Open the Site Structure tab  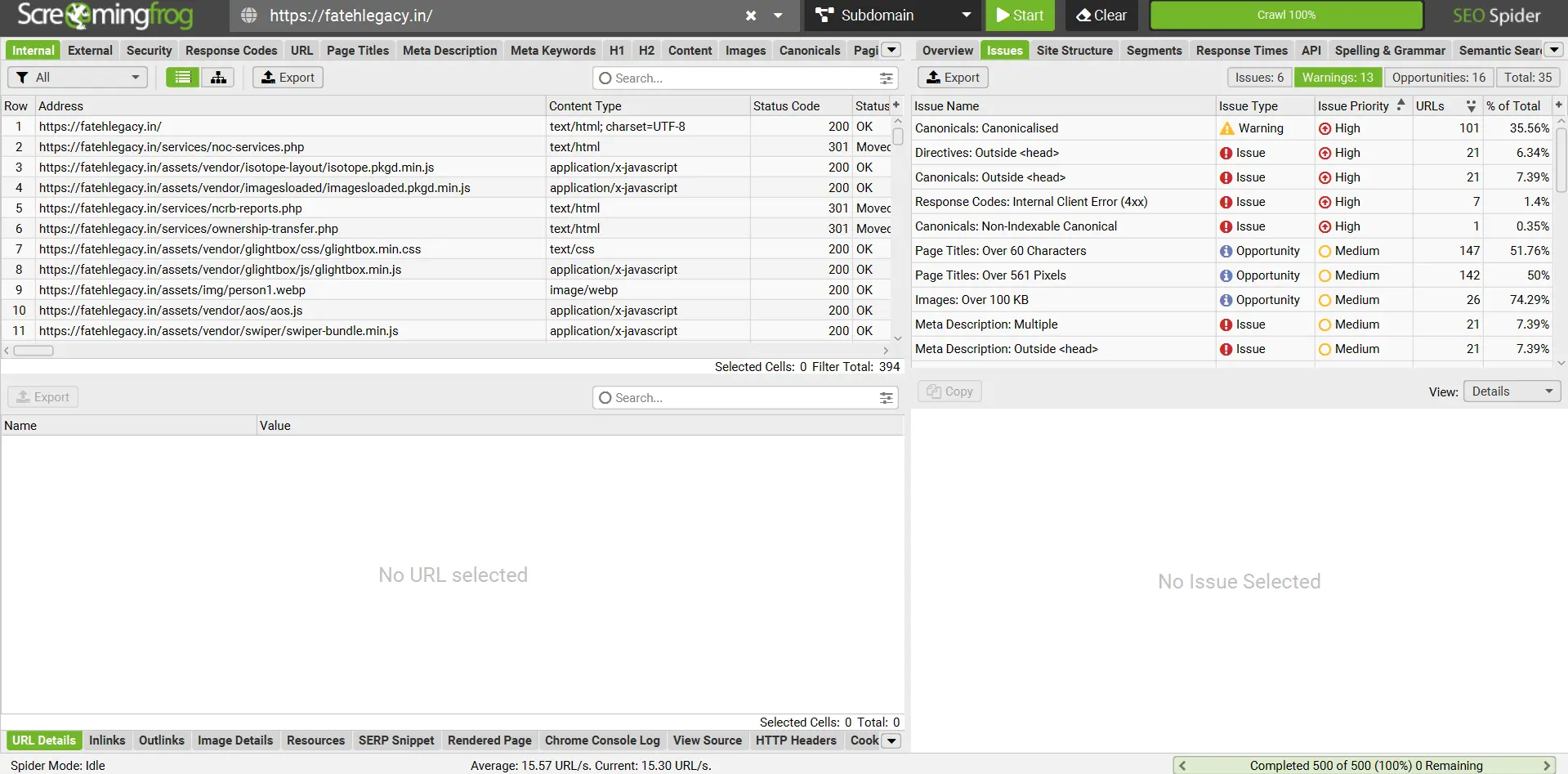(1074, 51)
